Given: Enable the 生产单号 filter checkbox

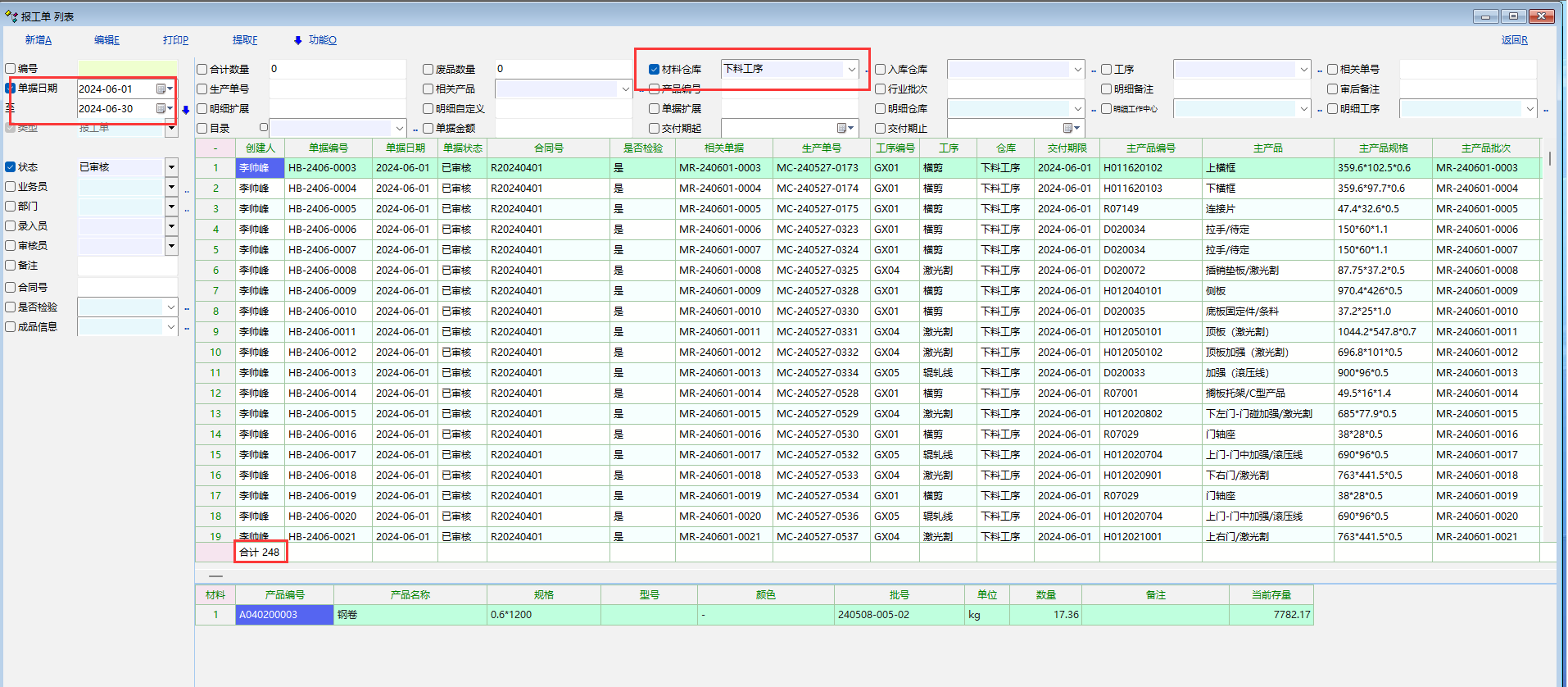Looking at the screenshot, I should tap(202, 89).
